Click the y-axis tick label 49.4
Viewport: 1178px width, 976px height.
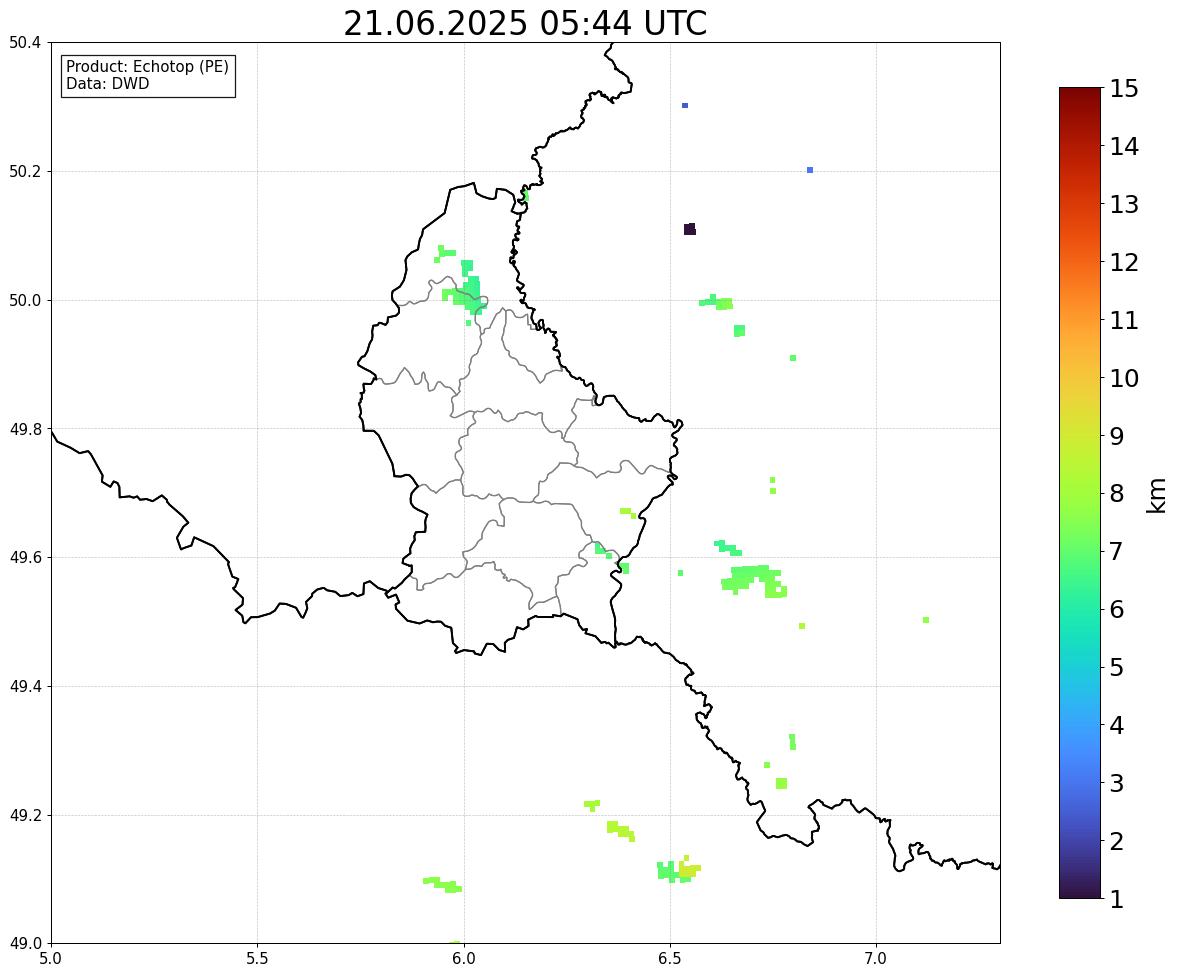point(25,686)
